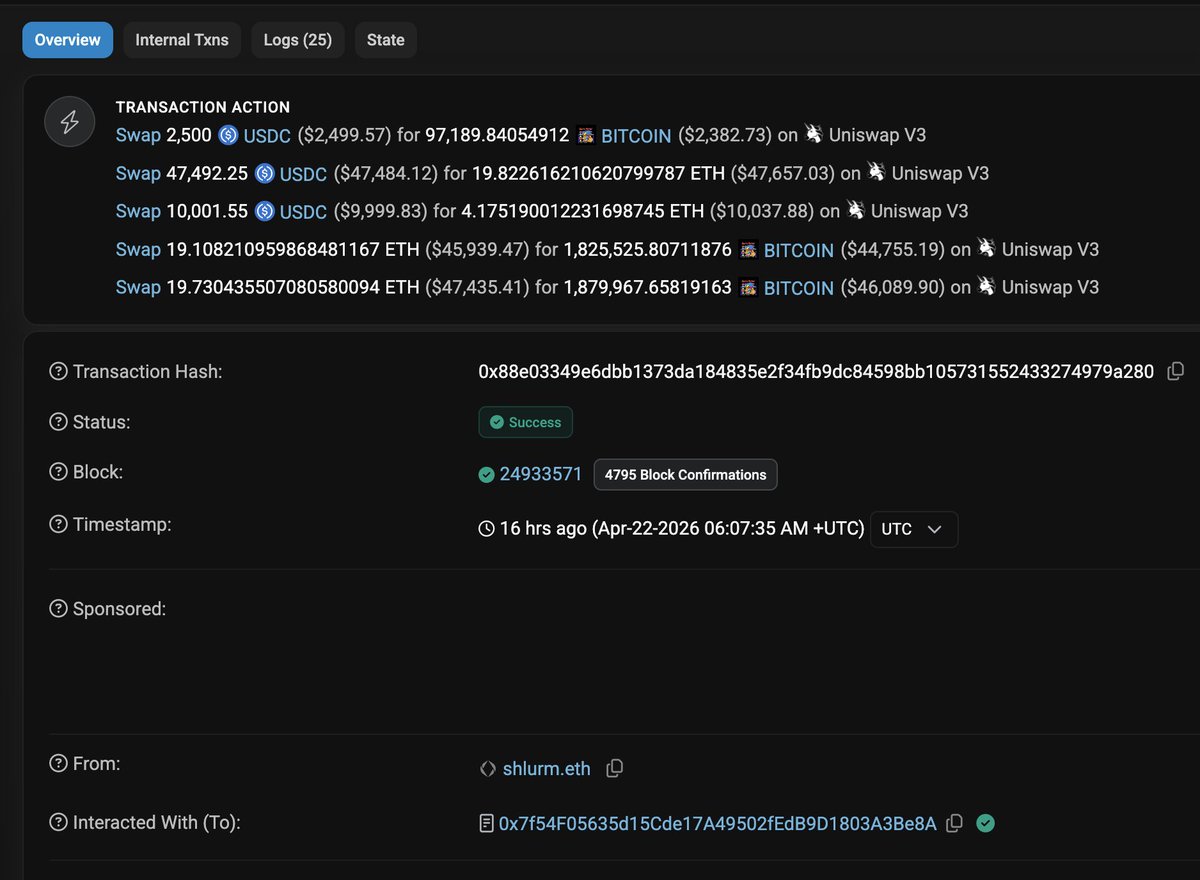Click the BITCOIN token icon in the 1,825,525.80711876 row
Screen dimensions: 1200x880
coord(748,249)
